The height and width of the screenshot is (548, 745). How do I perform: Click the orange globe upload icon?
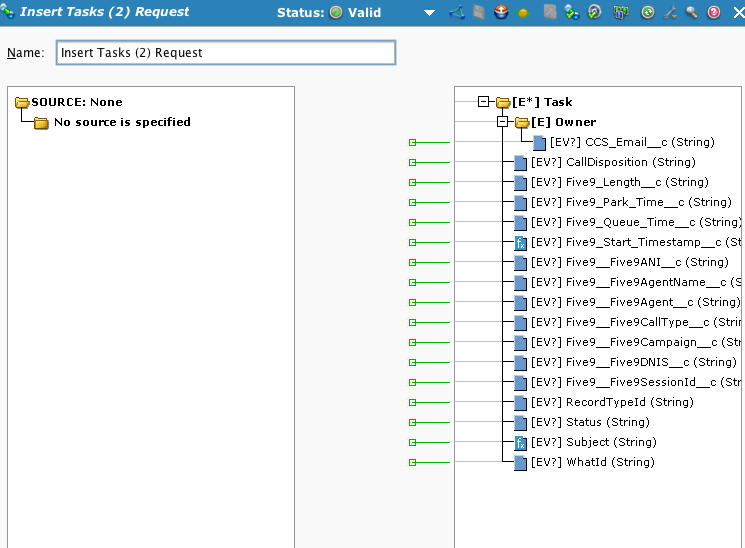pos(501,12)
